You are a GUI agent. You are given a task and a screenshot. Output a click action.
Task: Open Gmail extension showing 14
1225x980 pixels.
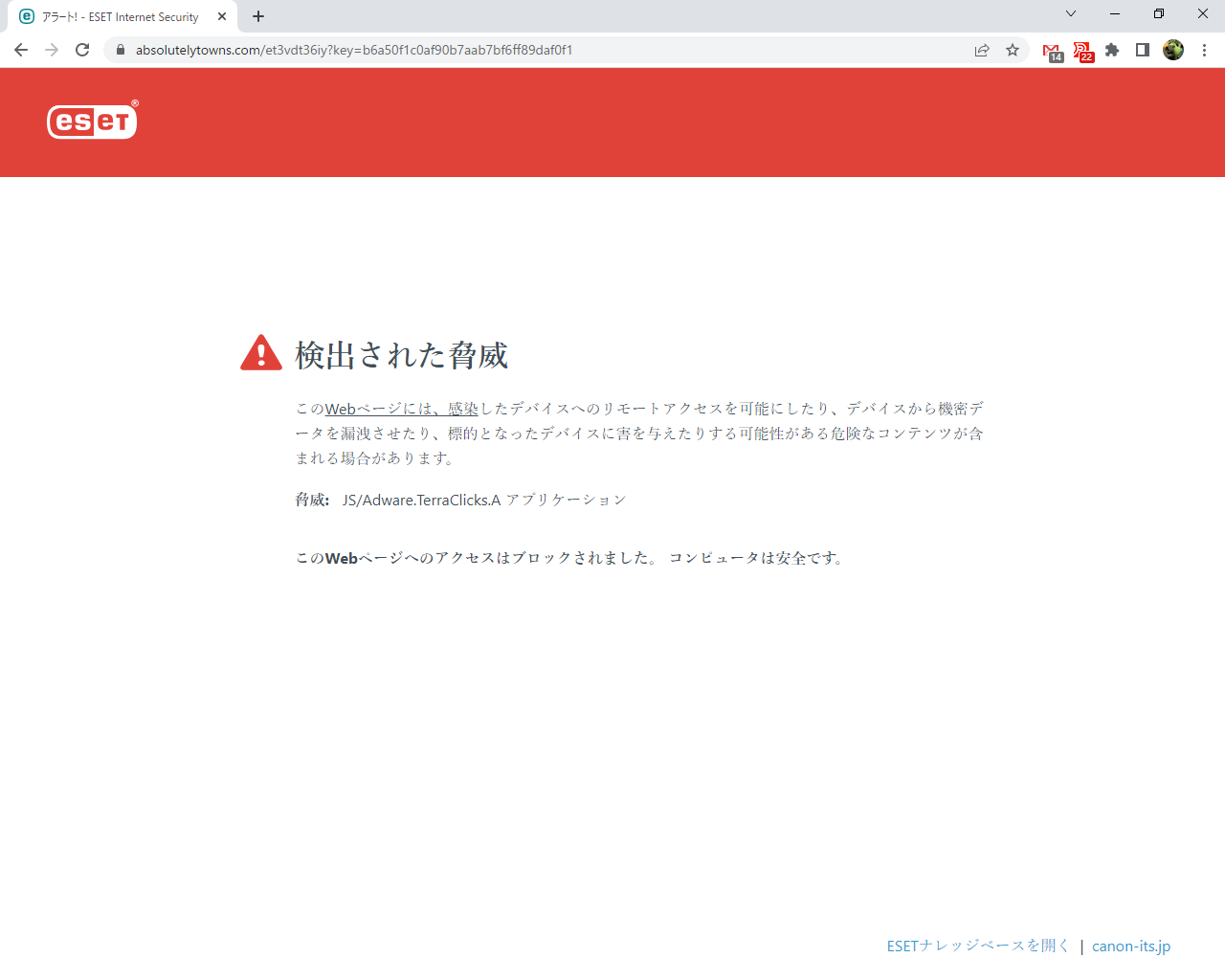1053,52
